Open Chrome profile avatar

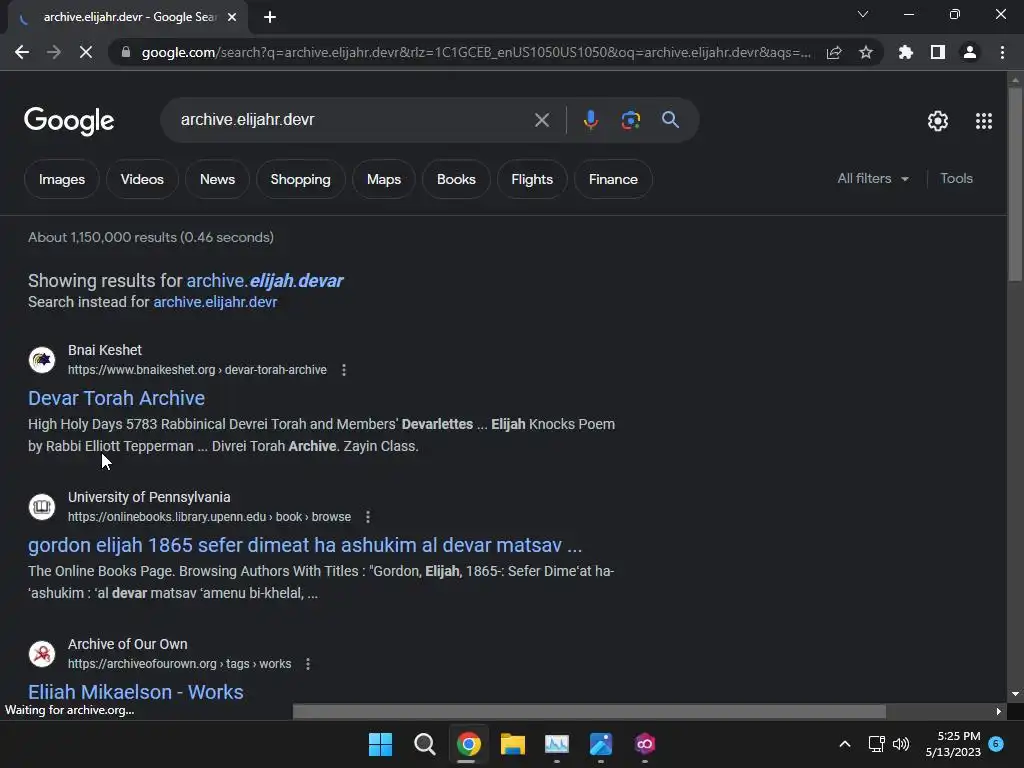coord(970,52)
